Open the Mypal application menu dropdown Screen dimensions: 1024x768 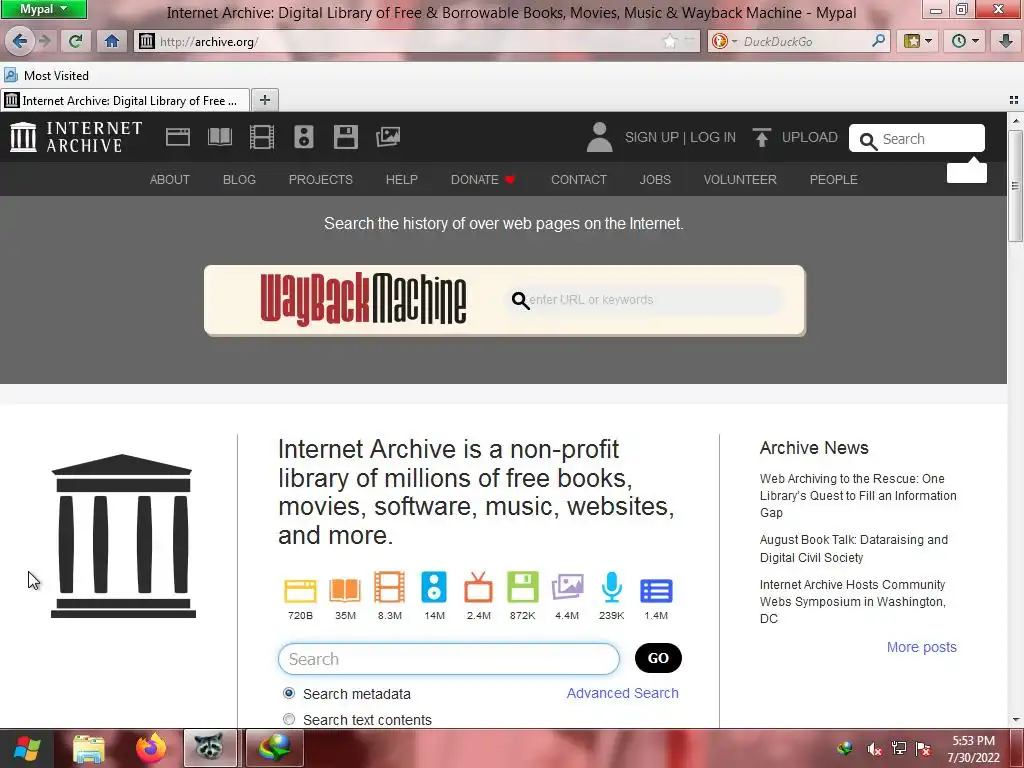click(43, 9)
